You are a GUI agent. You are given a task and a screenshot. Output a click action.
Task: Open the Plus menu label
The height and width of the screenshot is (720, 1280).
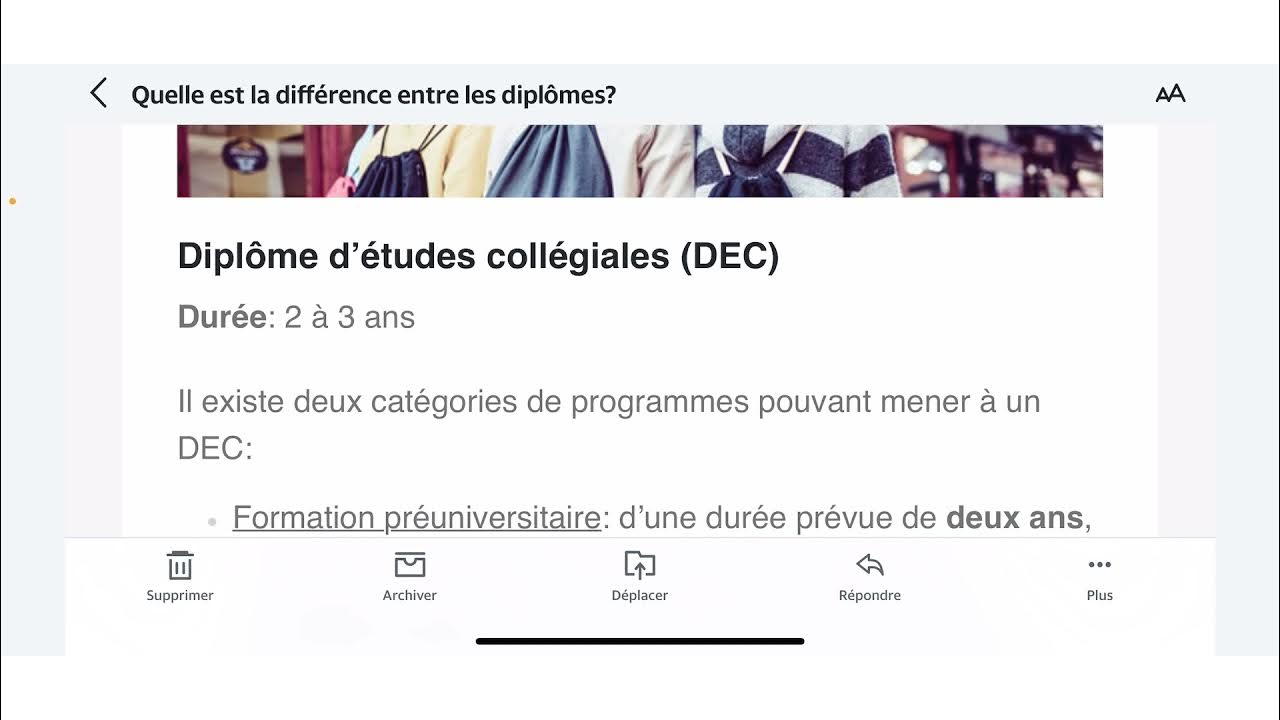click(1100, 595)
